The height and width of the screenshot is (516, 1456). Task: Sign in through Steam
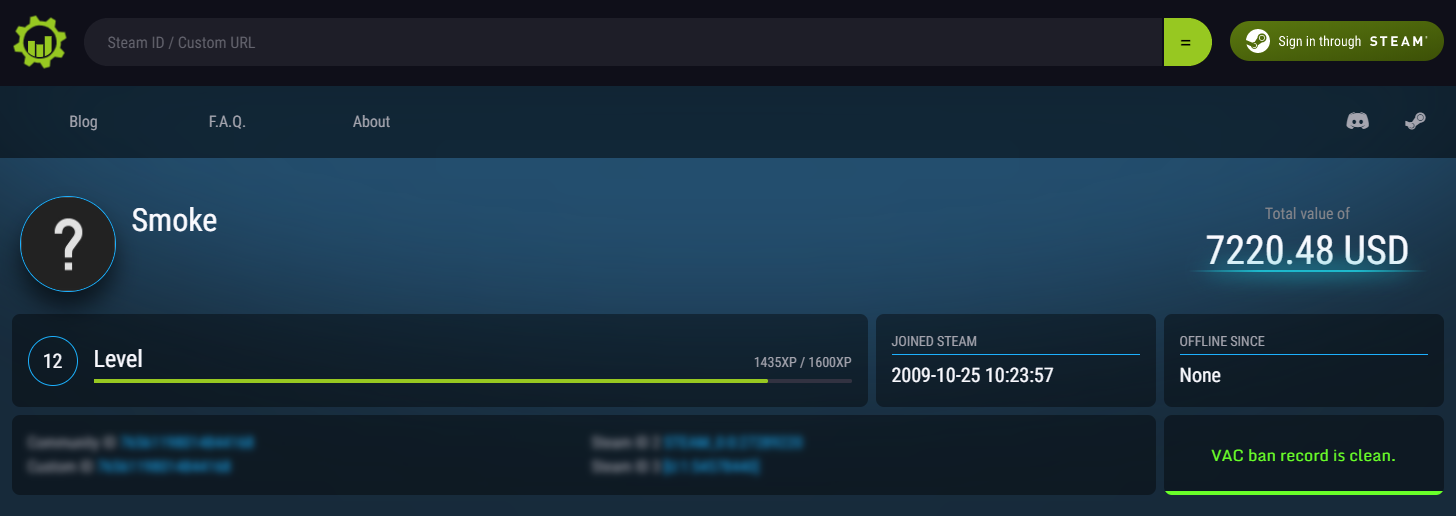click(1337, 42)
